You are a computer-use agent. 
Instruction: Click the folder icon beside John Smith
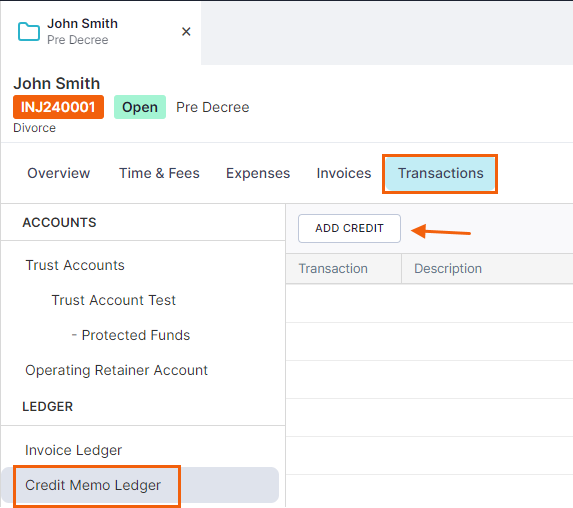click(x=29, y=31)
